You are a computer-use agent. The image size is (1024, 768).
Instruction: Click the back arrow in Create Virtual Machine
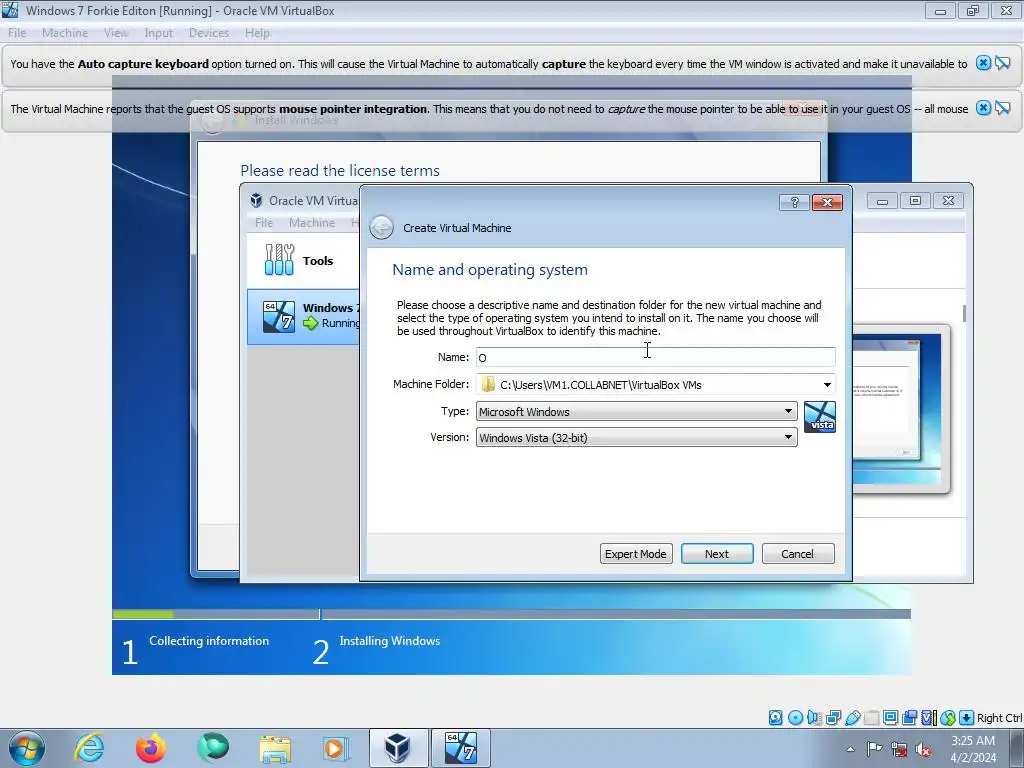click(x=381, y=228)
